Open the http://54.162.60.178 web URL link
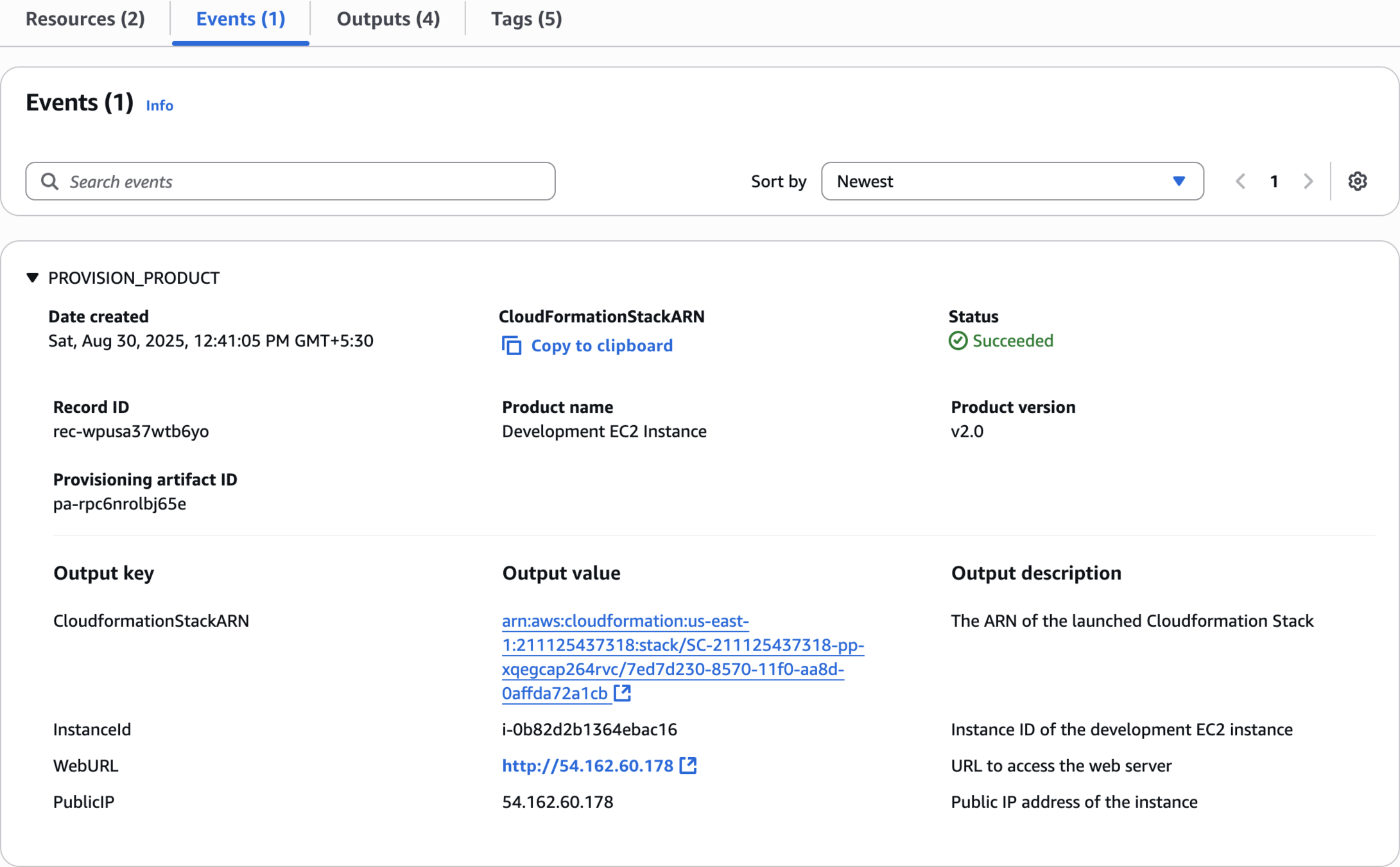 587,766
